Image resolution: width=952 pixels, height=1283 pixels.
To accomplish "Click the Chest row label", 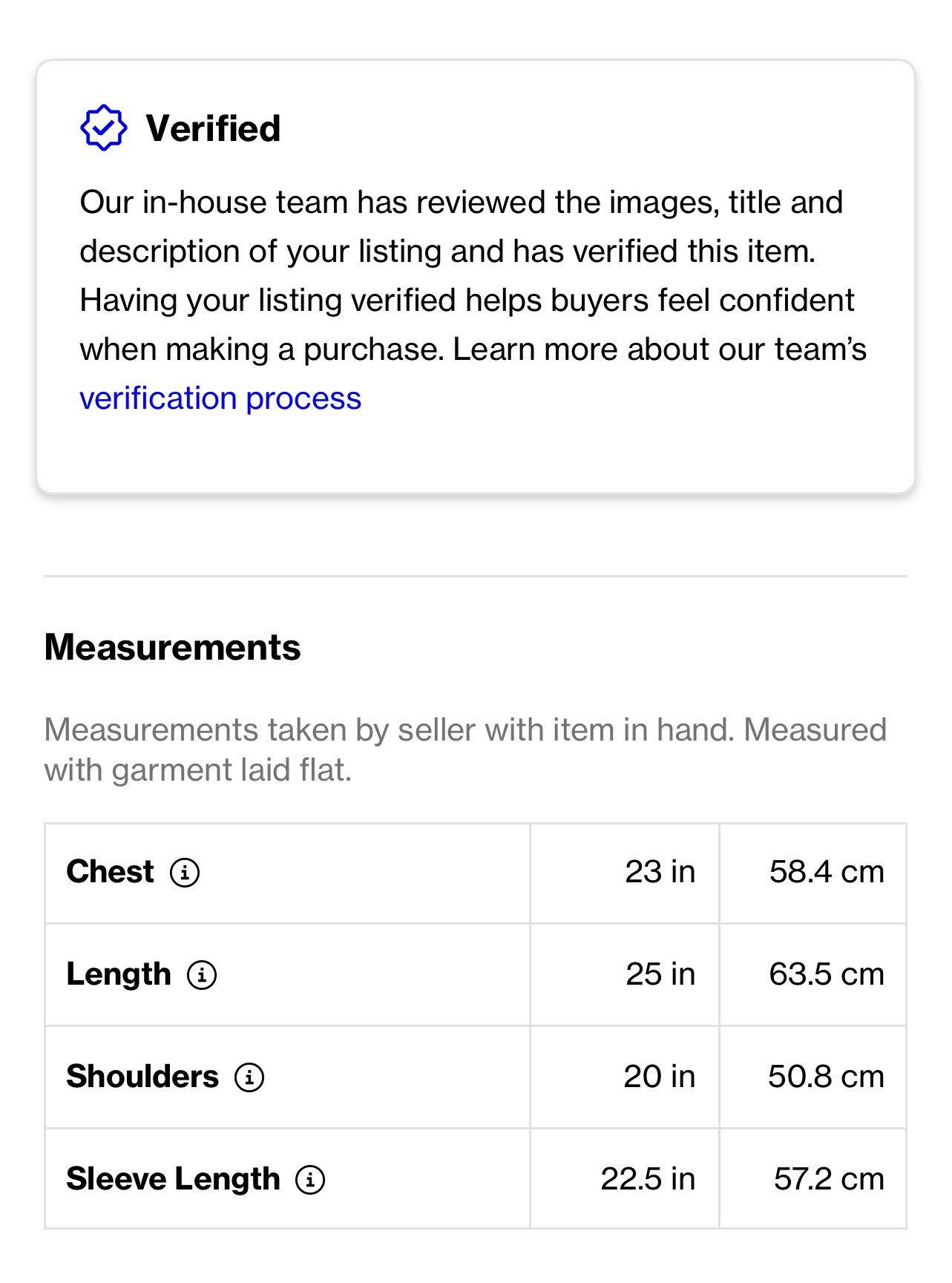I will pos(110,872).
